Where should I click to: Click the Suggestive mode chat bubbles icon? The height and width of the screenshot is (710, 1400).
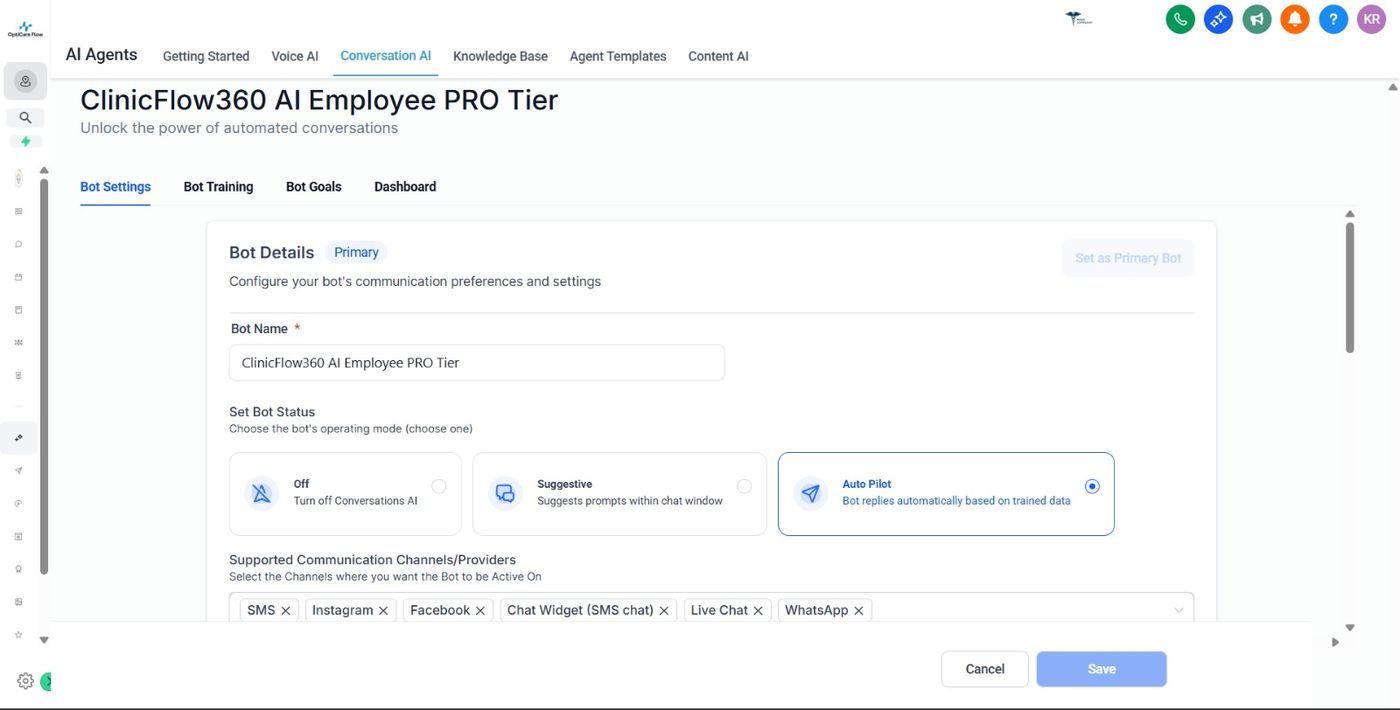[505, 493]
